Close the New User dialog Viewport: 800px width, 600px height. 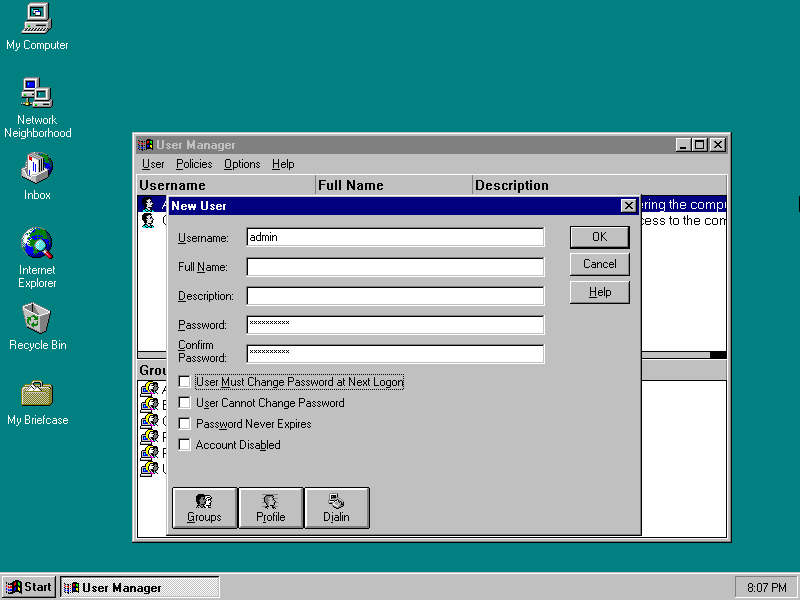click(629, 206)
